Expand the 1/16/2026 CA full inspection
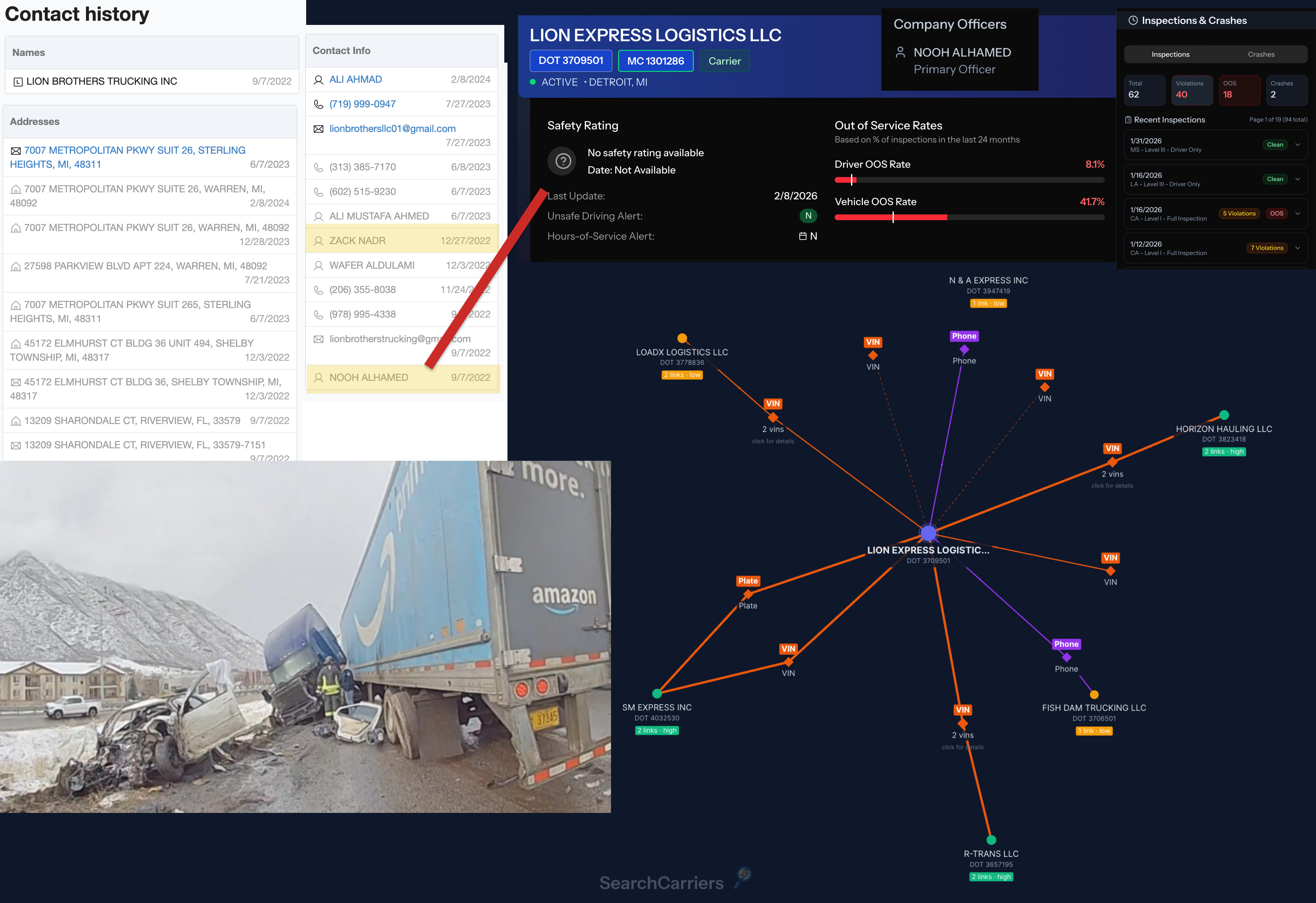Image resolution: width=1316 pixels, height=903 pixels. (x=1297, y=213)
